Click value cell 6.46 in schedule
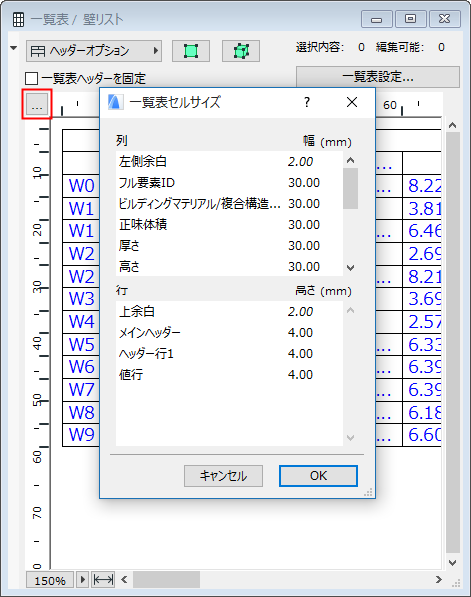 [x=422, y=231]
